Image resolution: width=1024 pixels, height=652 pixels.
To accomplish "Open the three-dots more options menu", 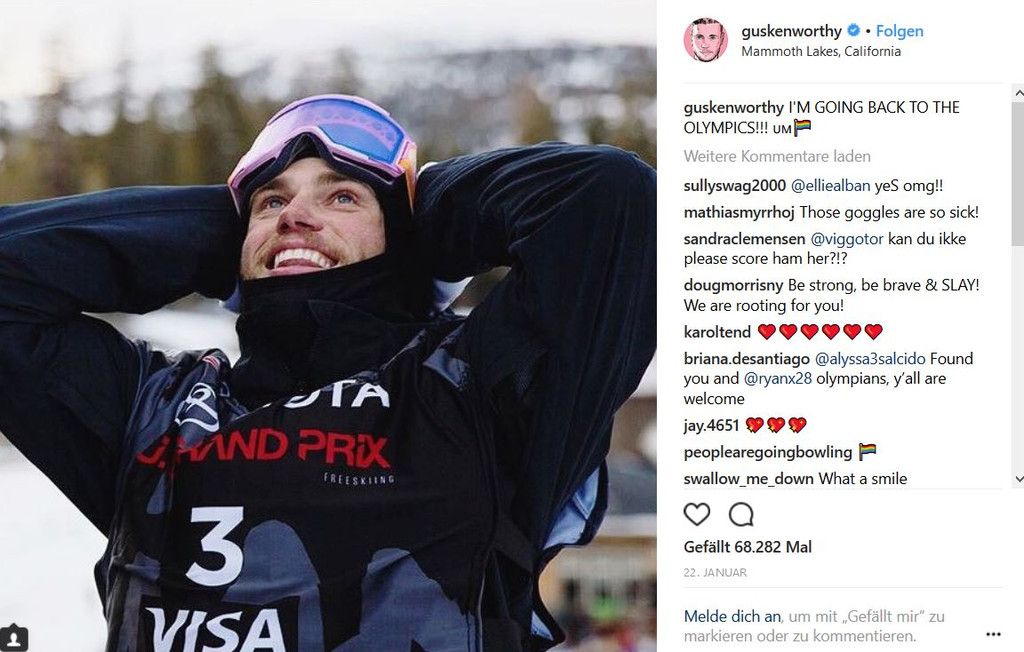I will (x=993, y=634).
